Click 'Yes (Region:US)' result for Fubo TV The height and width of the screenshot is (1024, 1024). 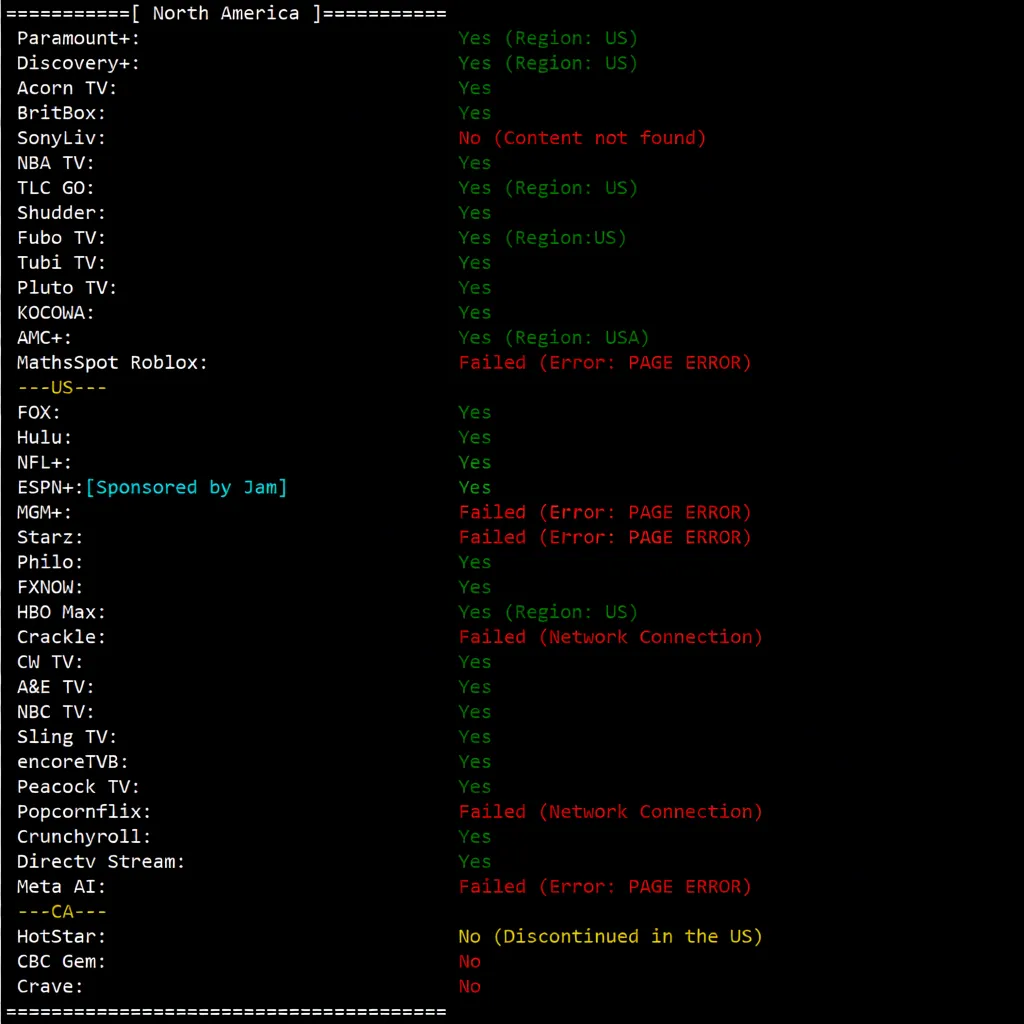click(542, 238)
